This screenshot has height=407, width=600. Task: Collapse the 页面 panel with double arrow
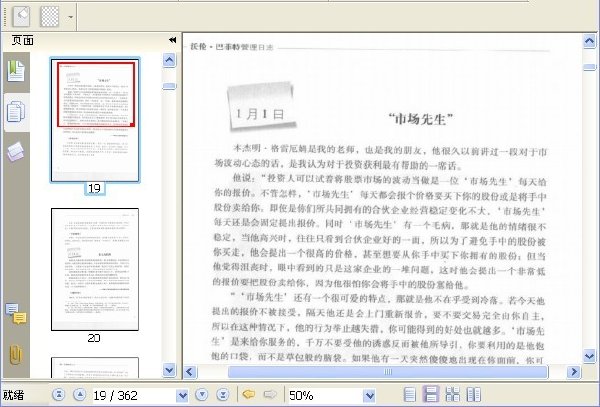point(173,40)
